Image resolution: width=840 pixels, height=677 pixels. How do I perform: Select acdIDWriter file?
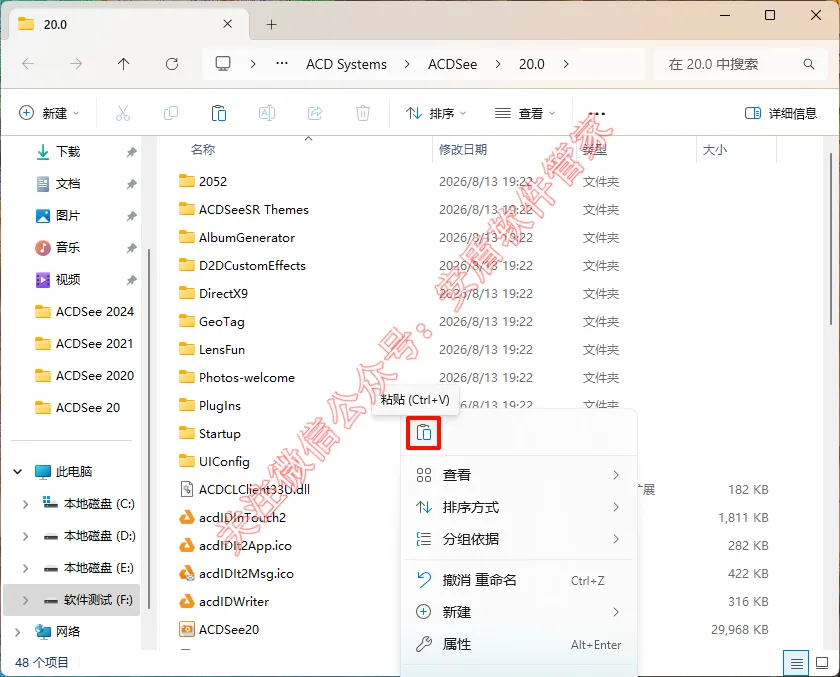[234, 601]
